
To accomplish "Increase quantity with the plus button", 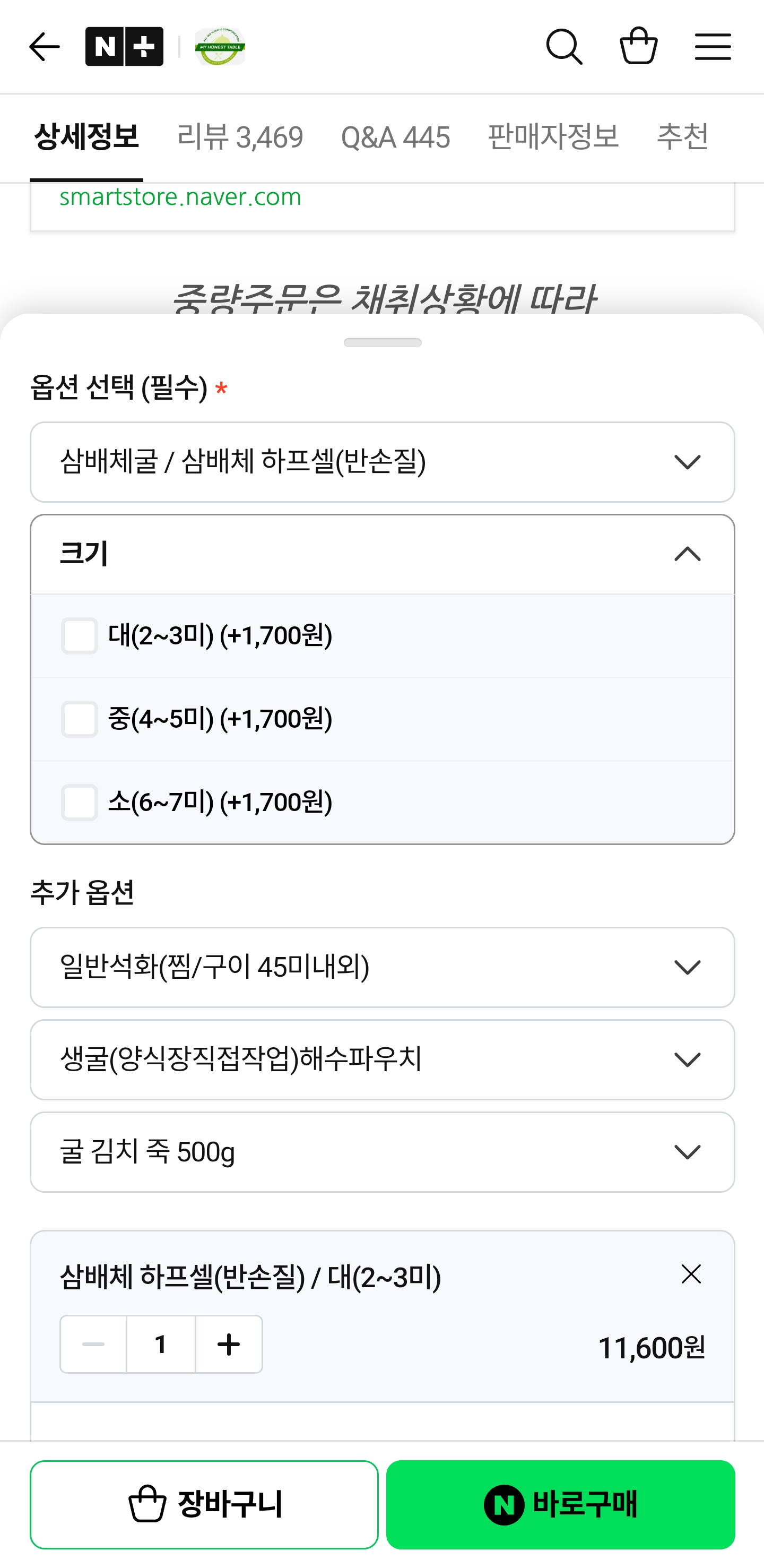I will tap(229, 1344).
